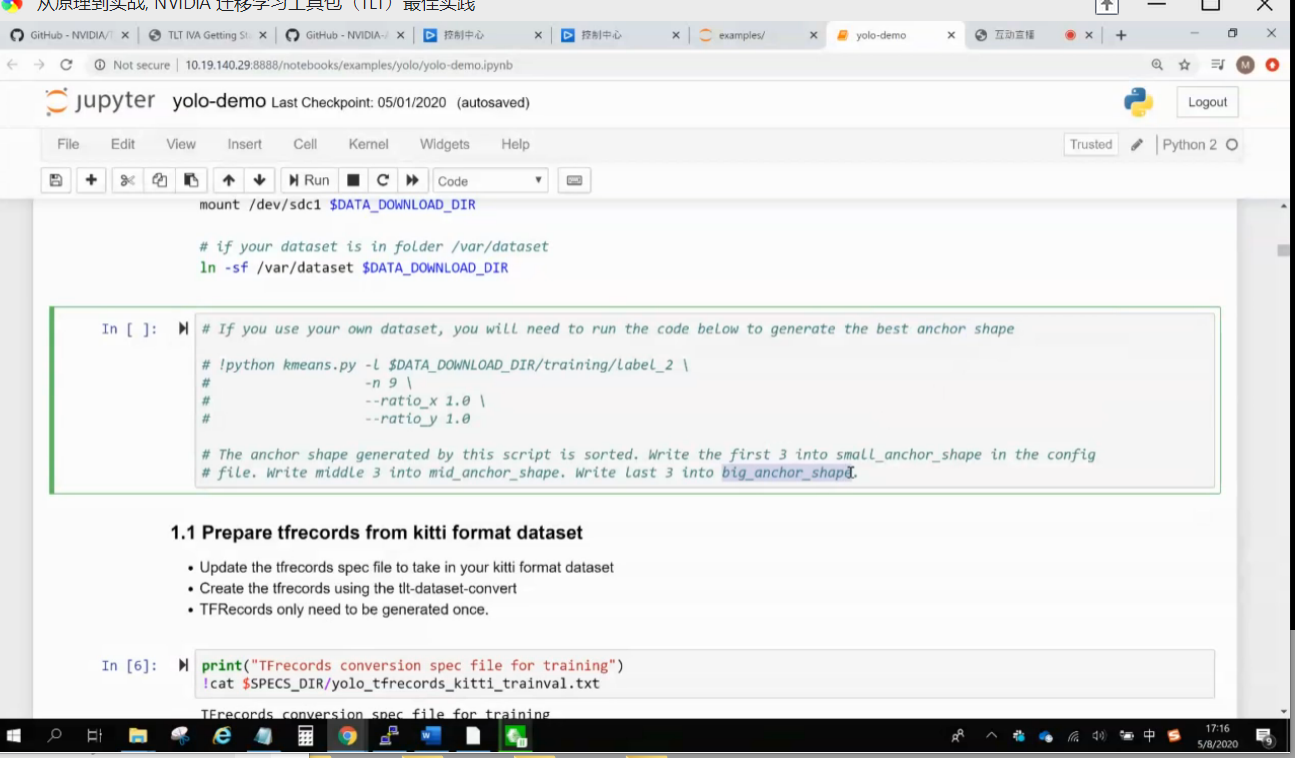The width and height of the screenshot is (1295, 758).
Task: Paste cells below icon in toolbar
Action: click(191, 181)
